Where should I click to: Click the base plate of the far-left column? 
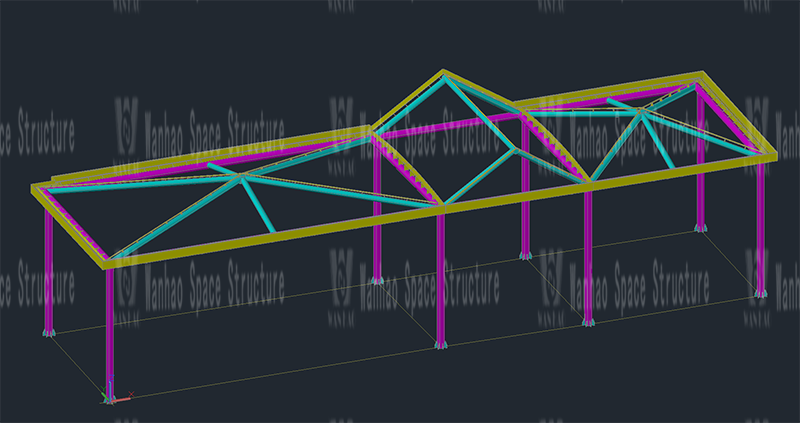(x=48, y=331)
